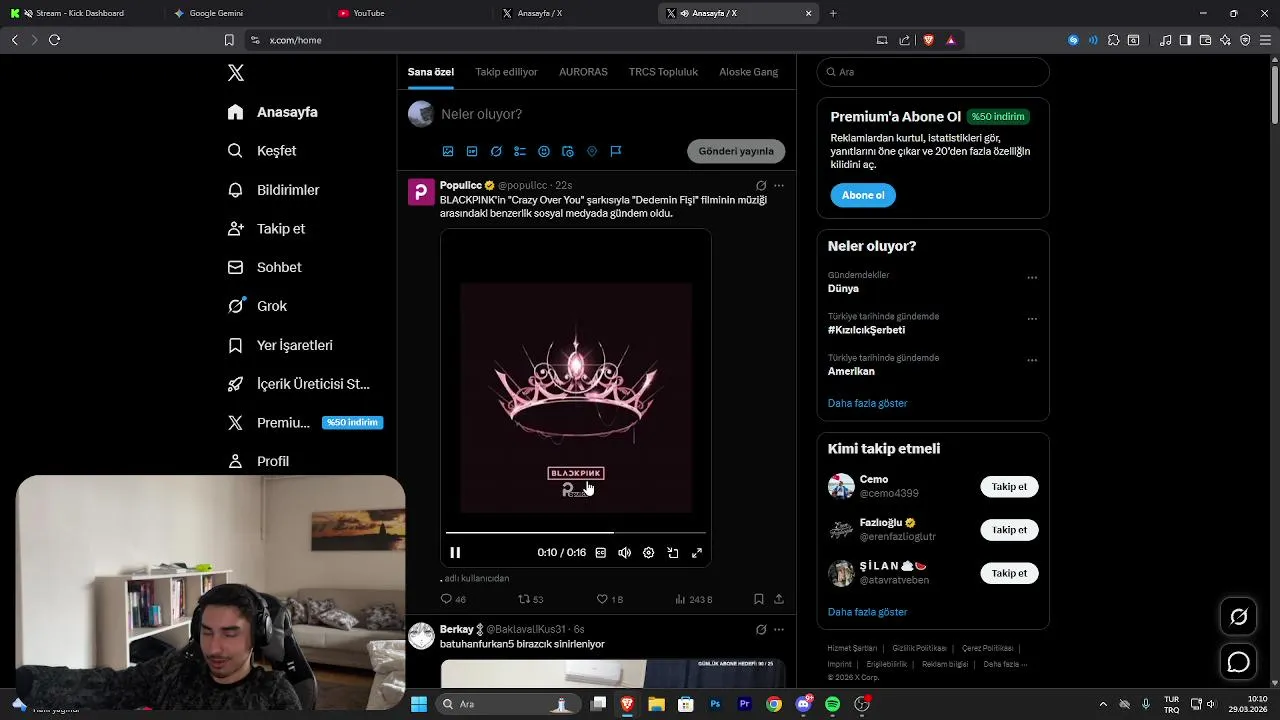Pause the video playback
This screenshot has height=720, width=1280.
[x=455, y=552]
